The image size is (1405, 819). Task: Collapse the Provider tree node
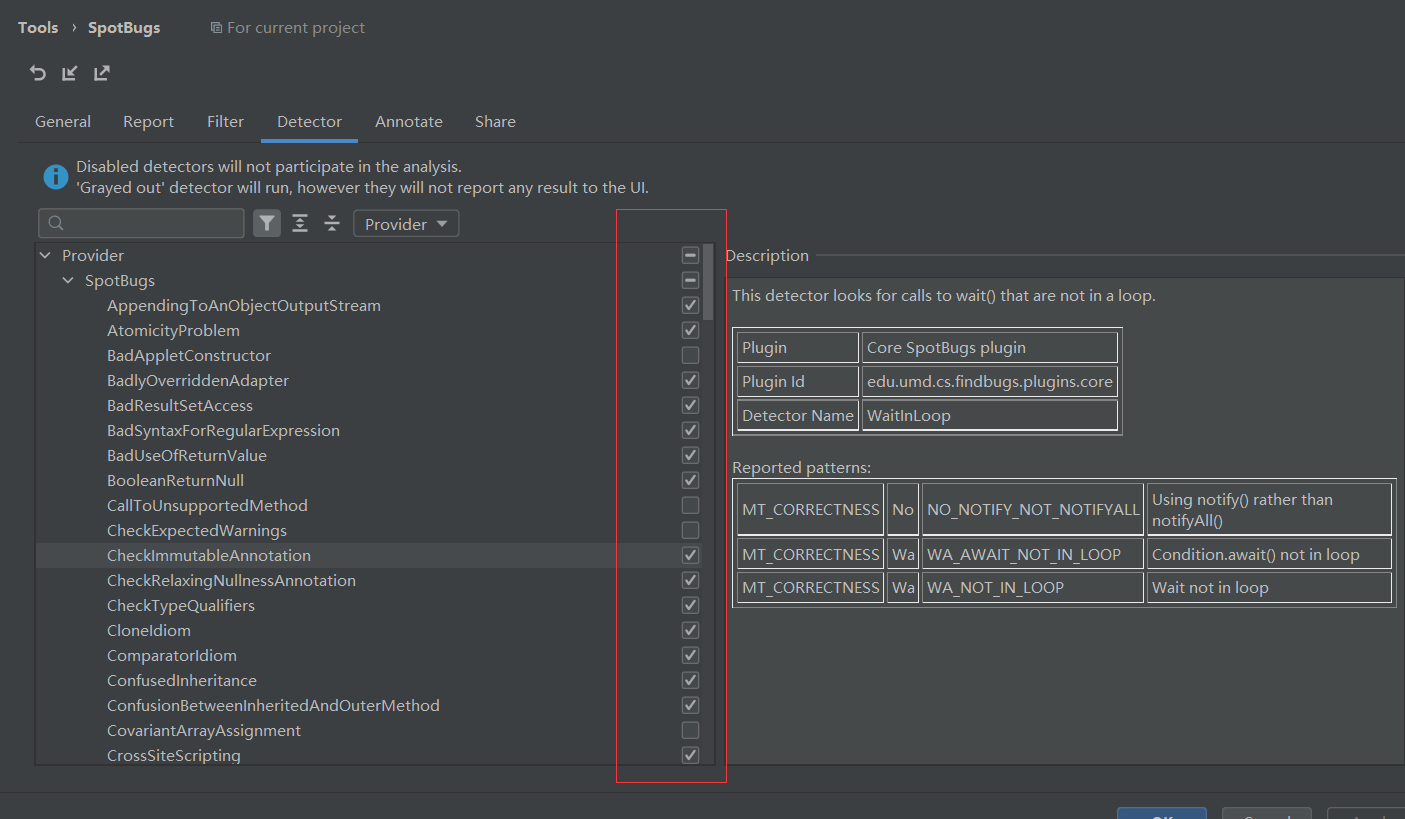point(44,255)
